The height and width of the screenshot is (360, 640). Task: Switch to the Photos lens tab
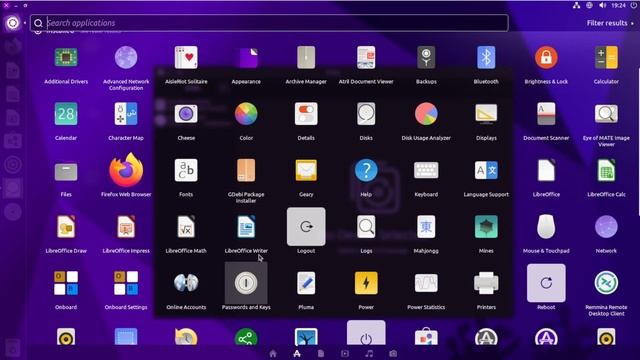(x=393, y=353)
